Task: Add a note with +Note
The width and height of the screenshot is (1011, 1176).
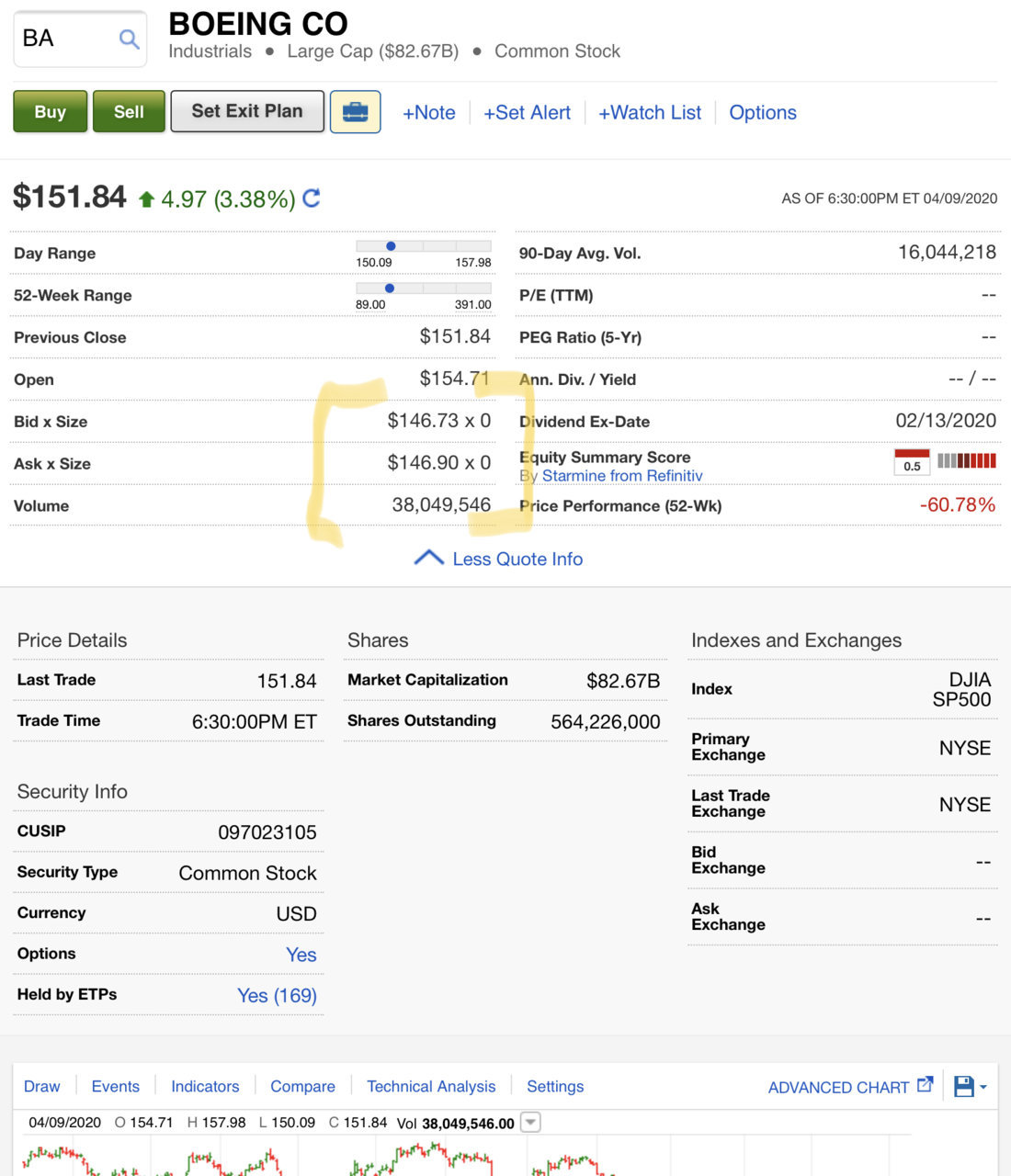Action: point(429,112)
